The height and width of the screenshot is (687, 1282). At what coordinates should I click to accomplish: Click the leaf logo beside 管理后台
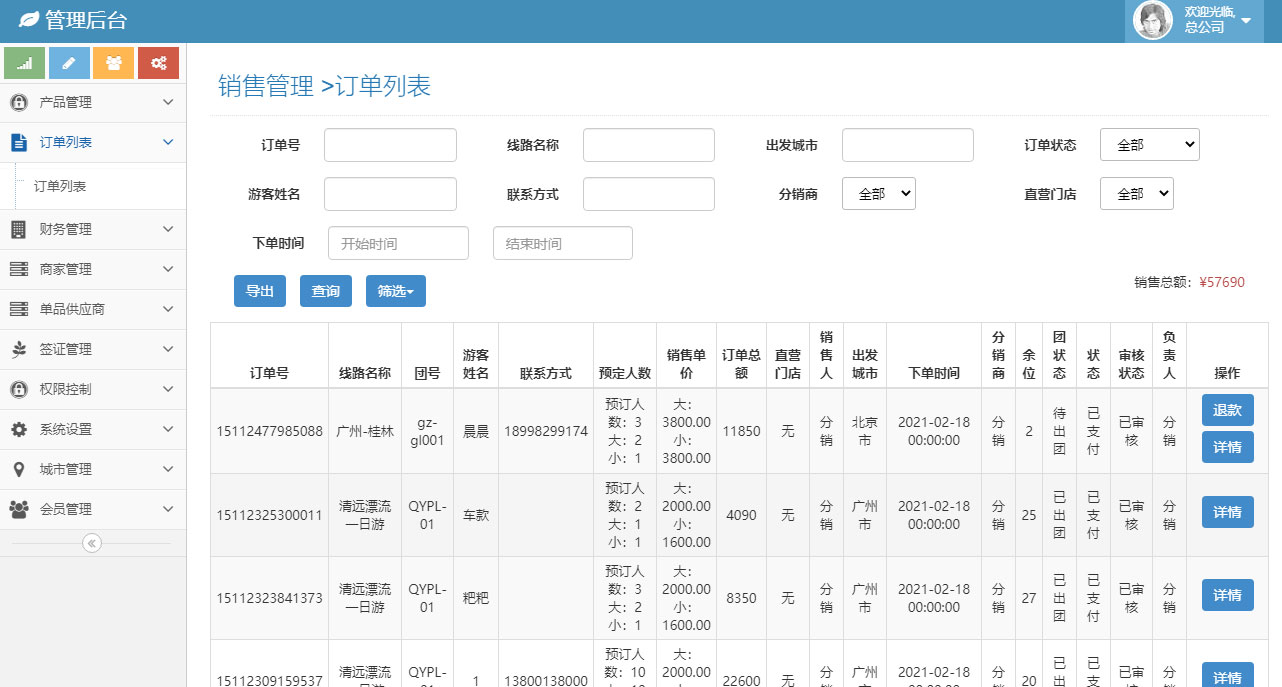pos(30,20)
